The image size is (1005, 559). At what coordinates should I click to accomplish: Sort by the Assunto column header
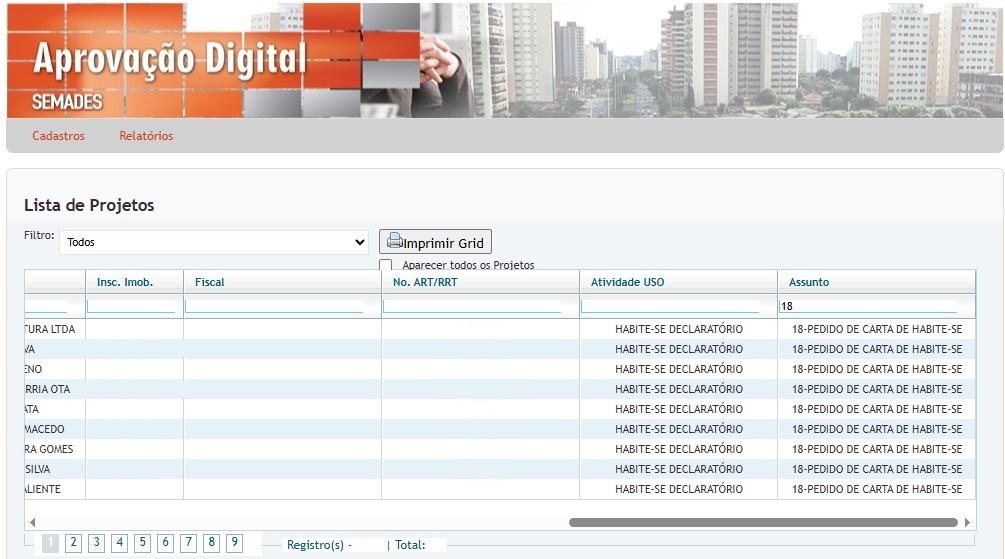[x=809, y=282]
